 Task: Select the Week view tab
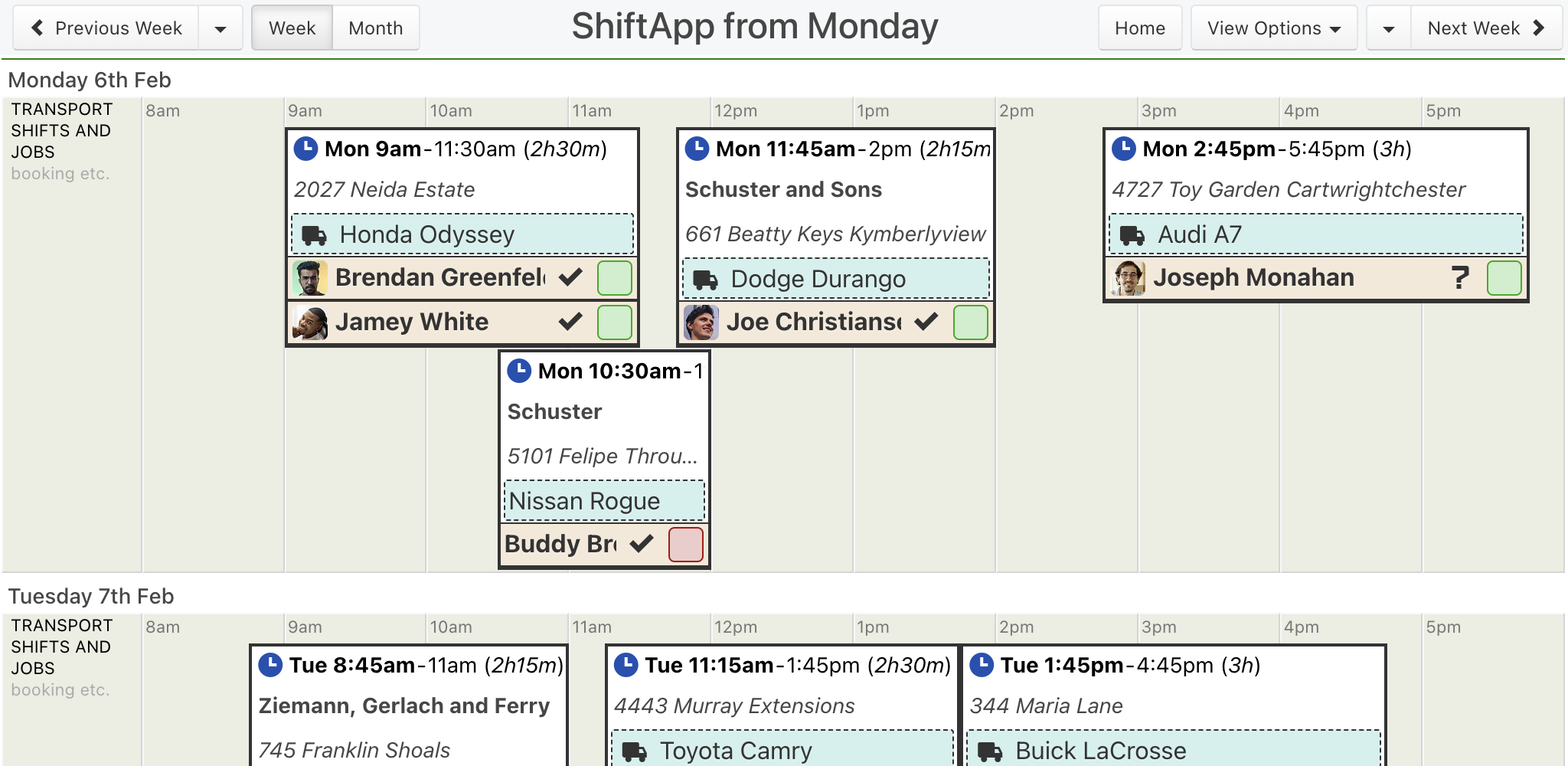292,28
